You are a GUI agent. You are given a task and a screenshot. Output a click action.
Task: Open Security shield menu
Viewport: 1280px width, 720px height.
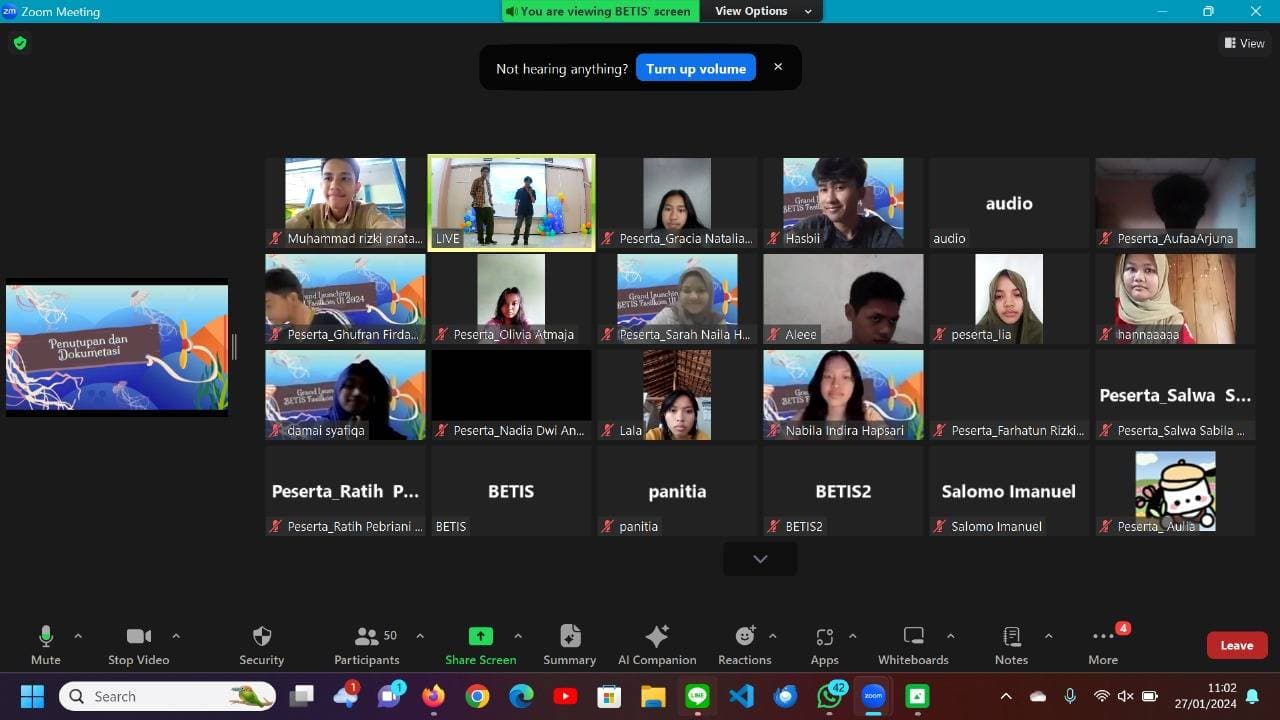[x=262, y=645]
